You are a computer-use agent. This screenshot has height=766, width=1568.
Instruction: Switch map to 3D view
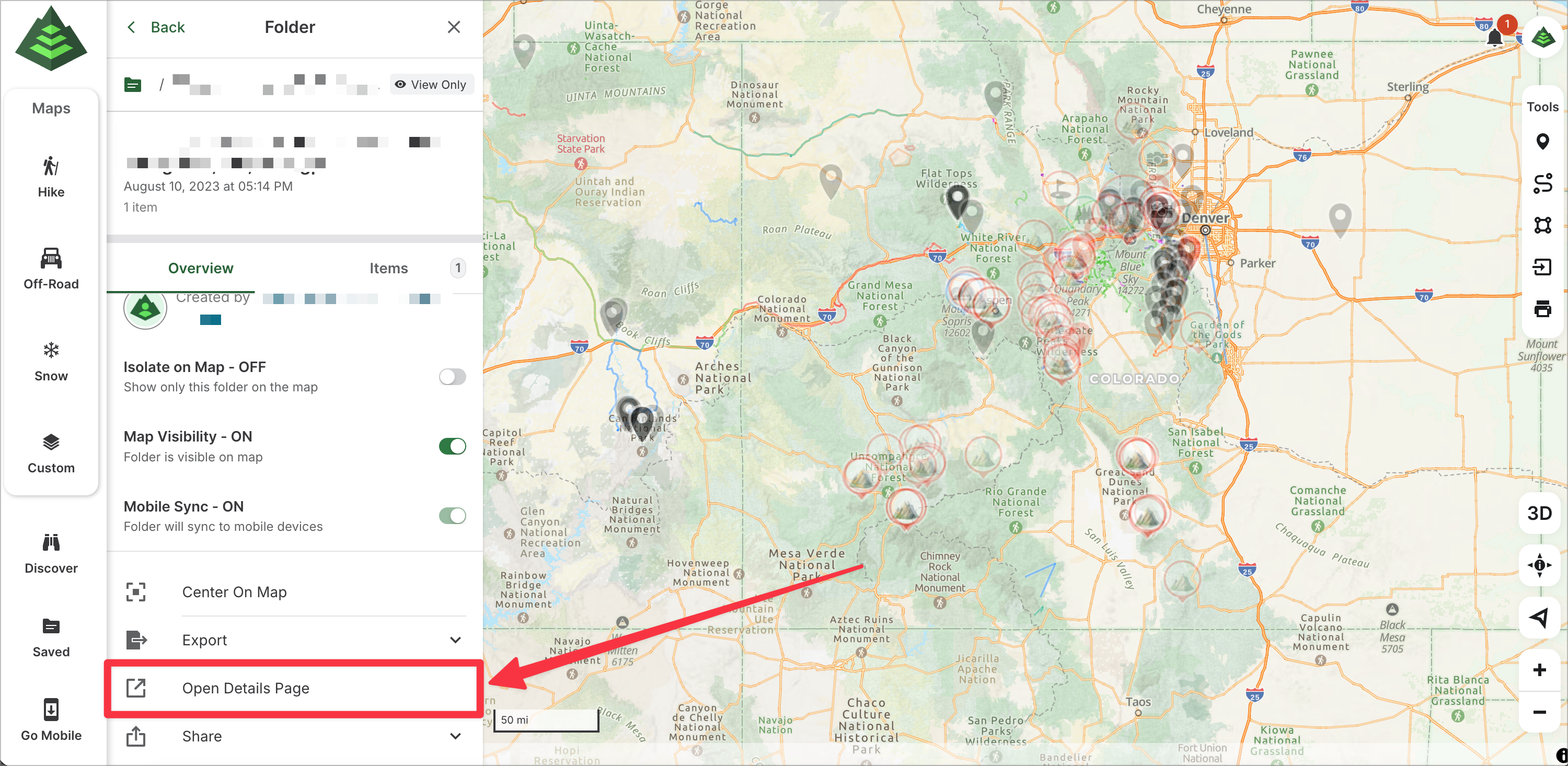(x=1539, y=513)
